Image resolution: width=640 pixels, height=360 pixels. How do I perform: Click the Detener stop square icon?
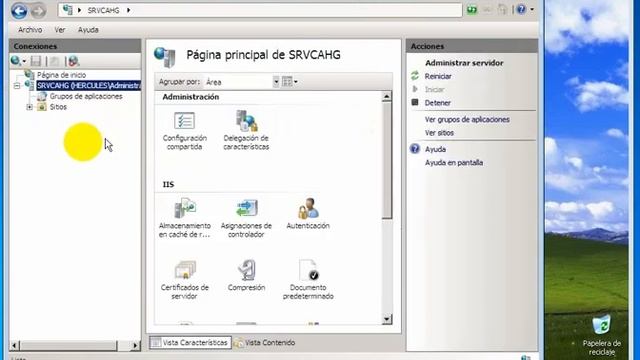pyautogui.click(x=415, y=102)
